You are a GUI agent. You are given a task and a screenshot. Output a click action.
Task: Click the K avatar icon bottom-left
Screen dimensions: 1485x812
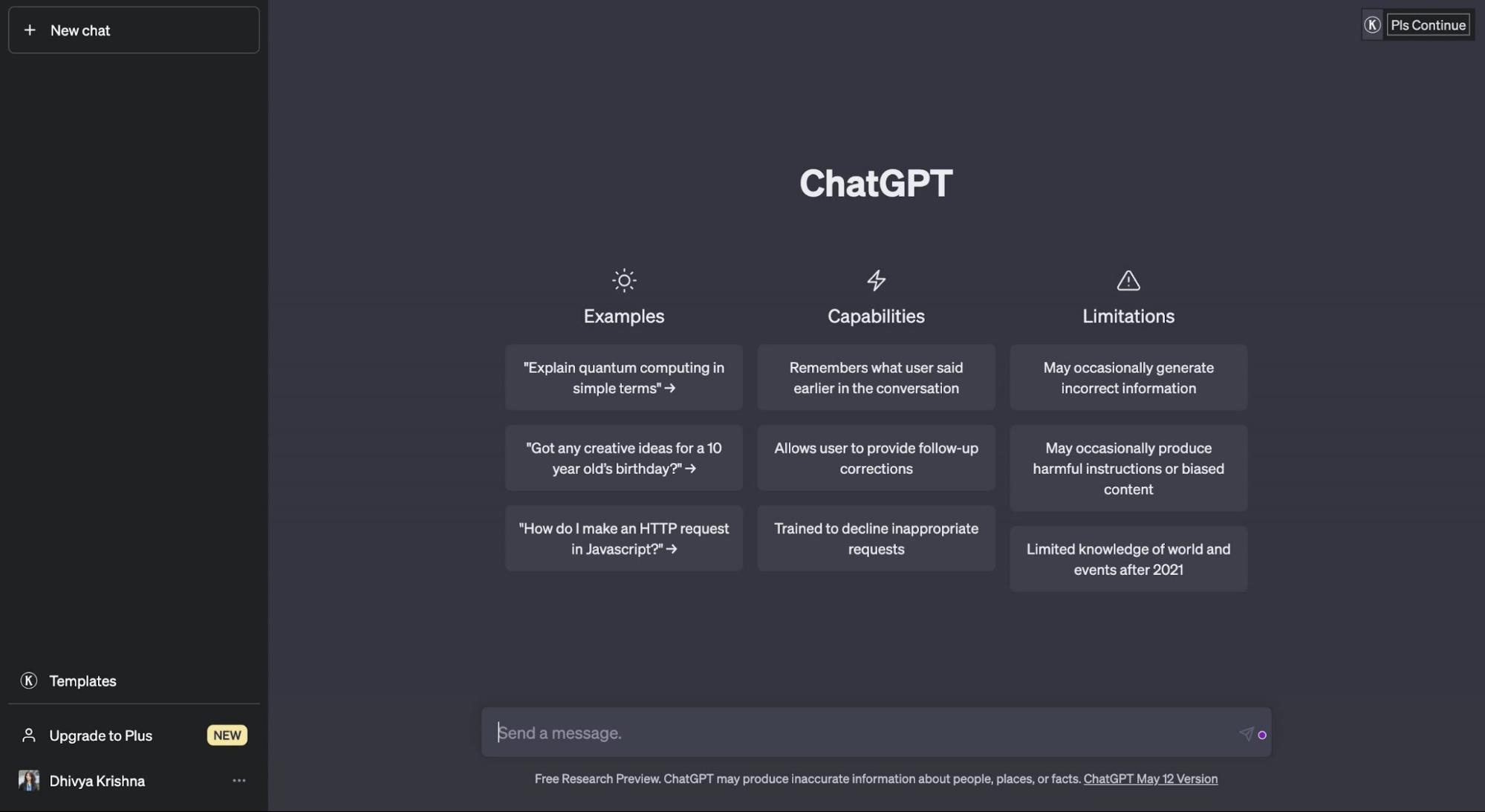pos(28,680)
